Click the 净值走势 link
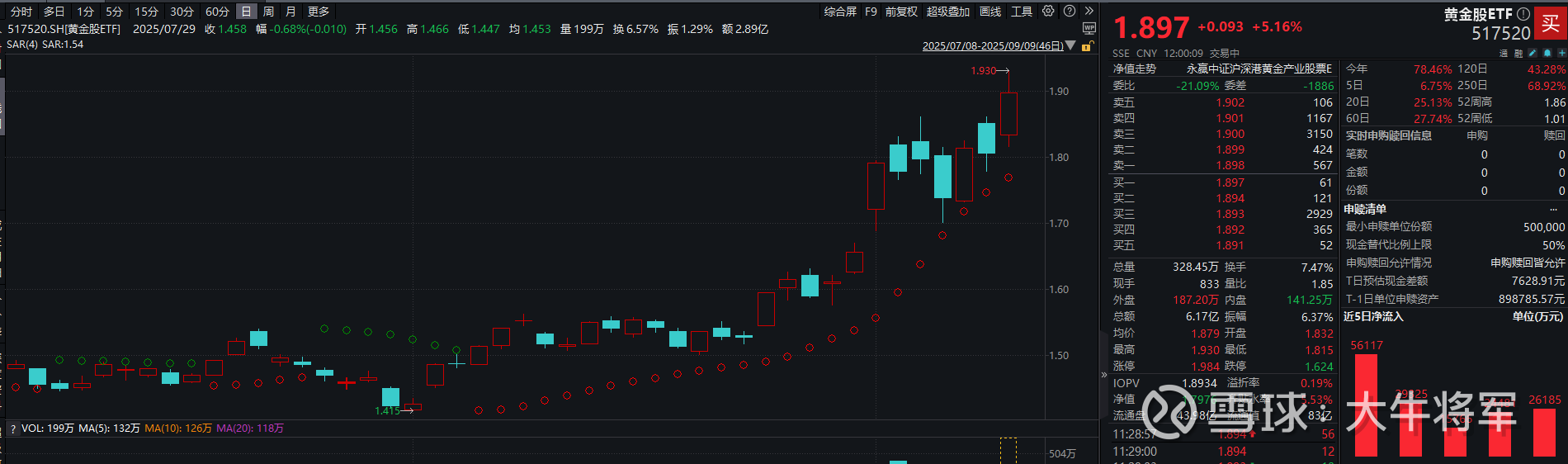 point(1134,69)
